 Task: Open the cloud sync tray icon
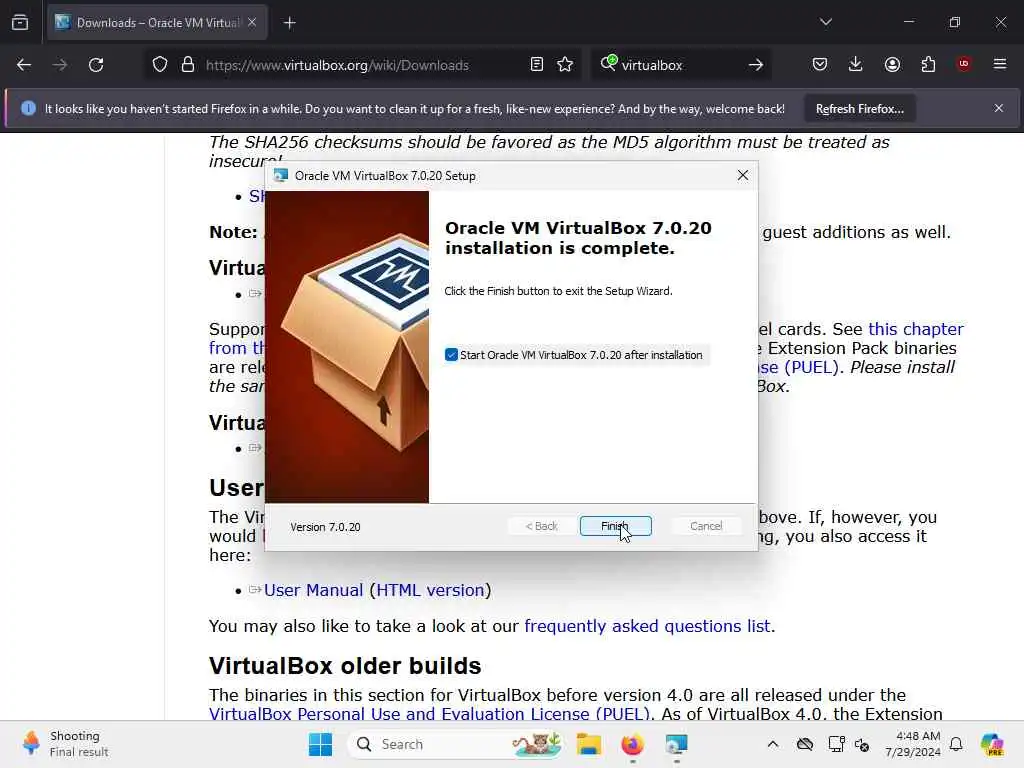[805, 744]
